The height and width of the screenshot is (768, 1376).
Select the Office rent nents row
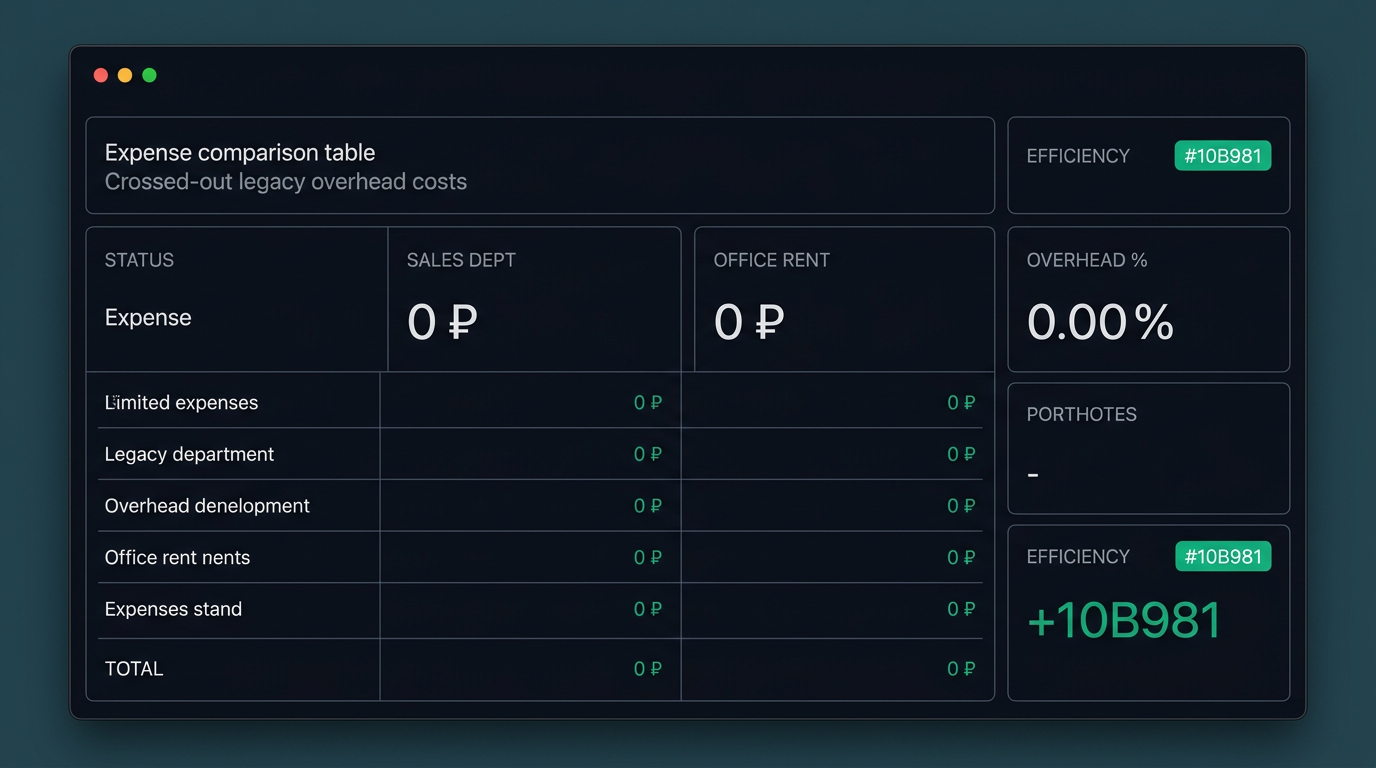coord(540,557)
